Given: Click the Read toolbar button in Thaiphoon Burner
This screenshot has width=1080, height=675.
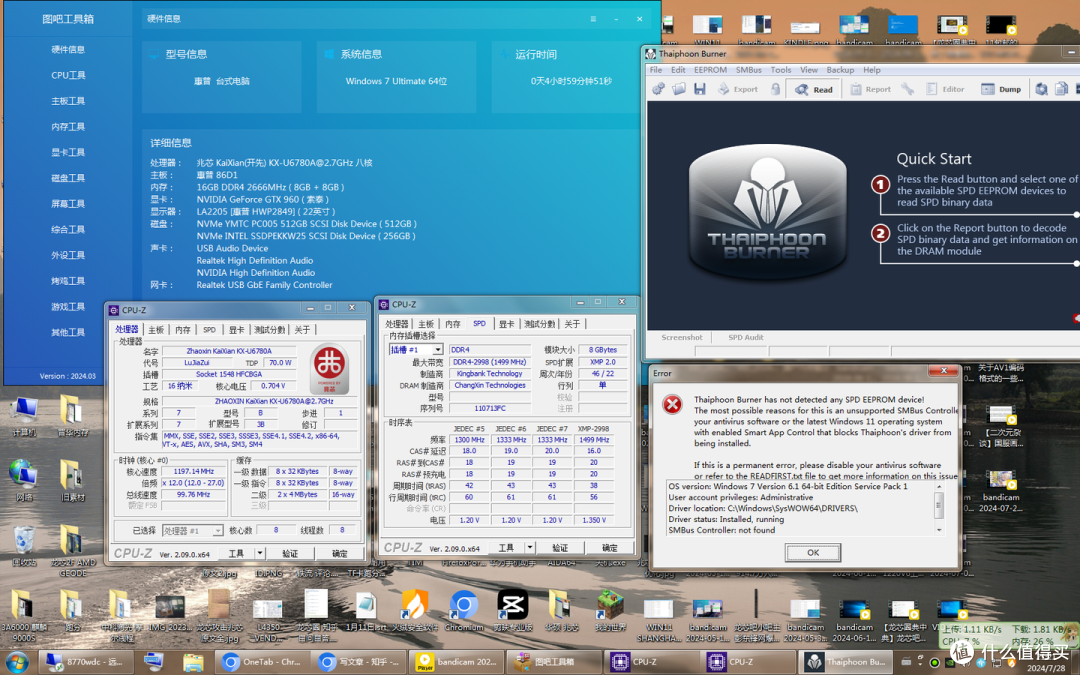Looking at the screenshot, I should coord(813,89).
